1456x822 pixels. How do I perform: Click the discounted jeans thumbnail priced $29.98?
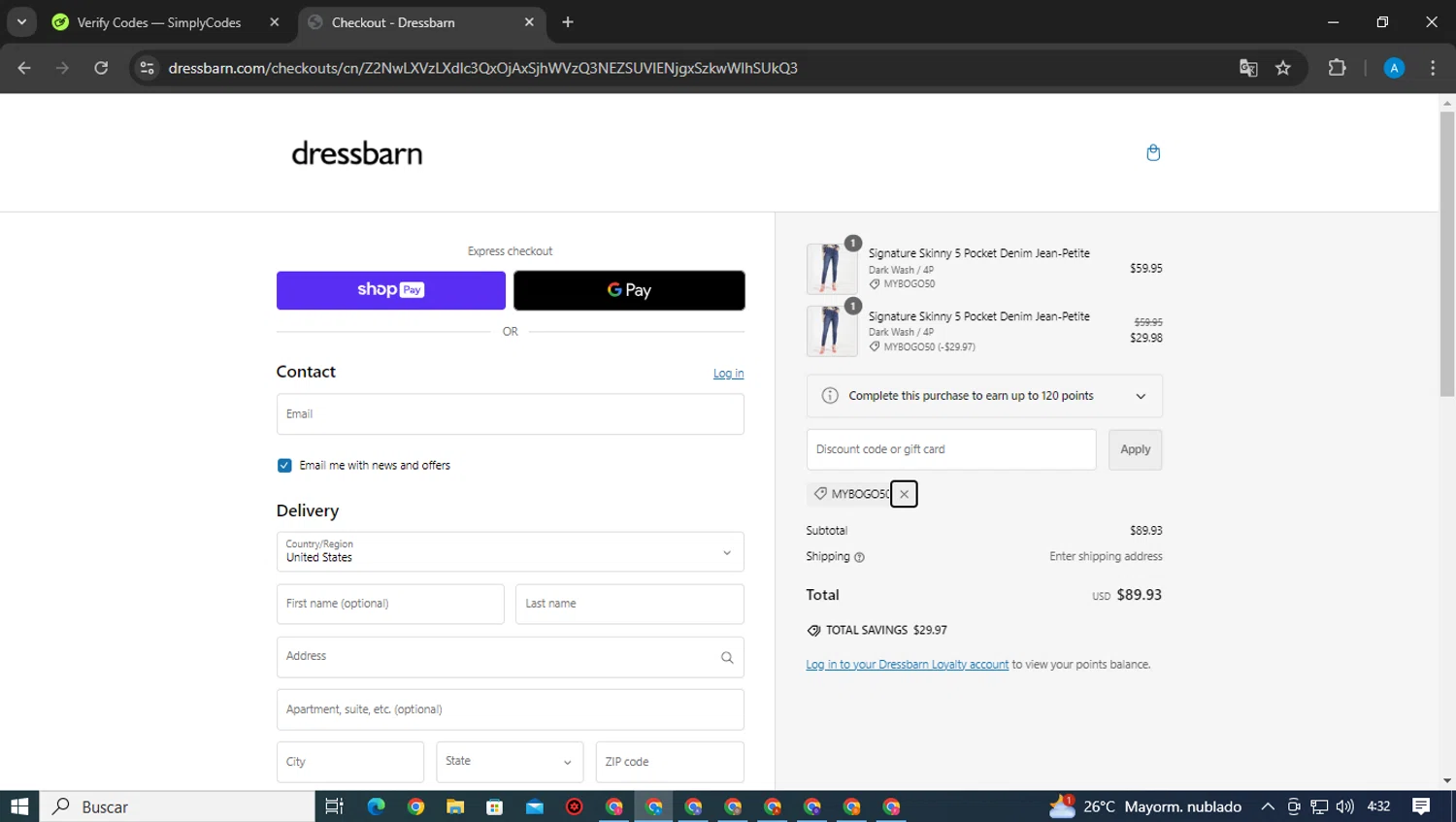pyautogui.click(x=832, y=331)
